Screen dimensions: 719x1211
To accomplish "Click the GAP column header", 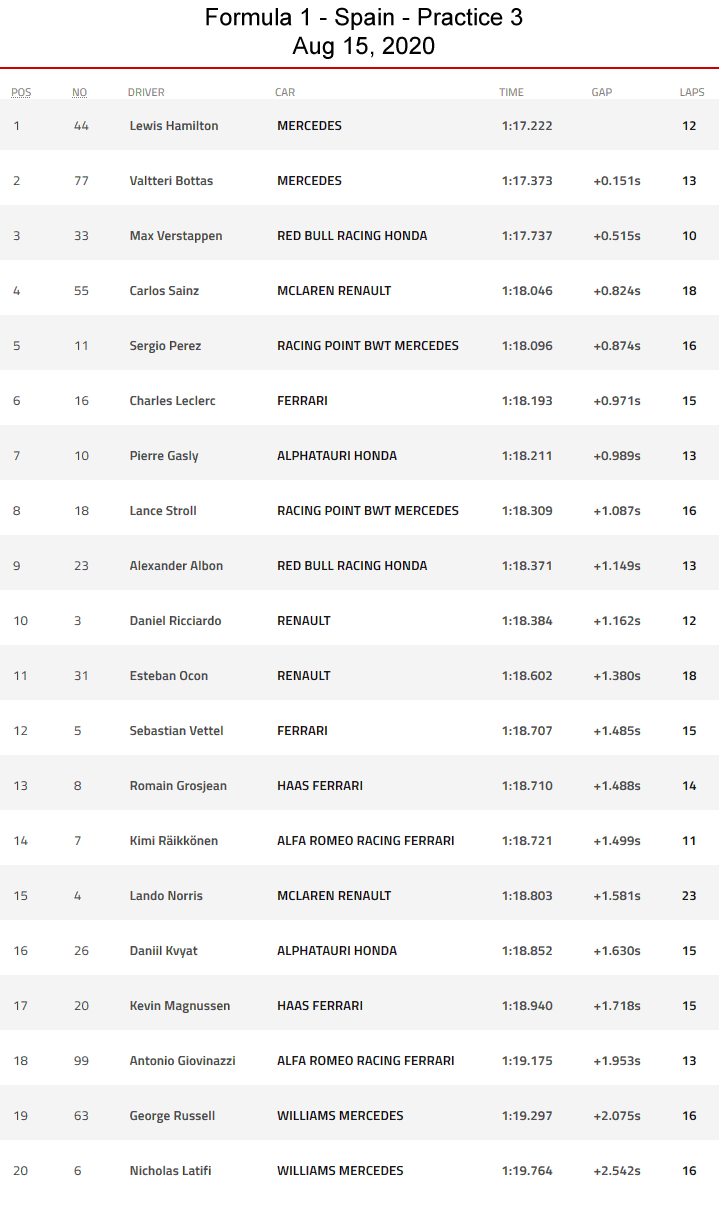I will [x=601, y=92].
